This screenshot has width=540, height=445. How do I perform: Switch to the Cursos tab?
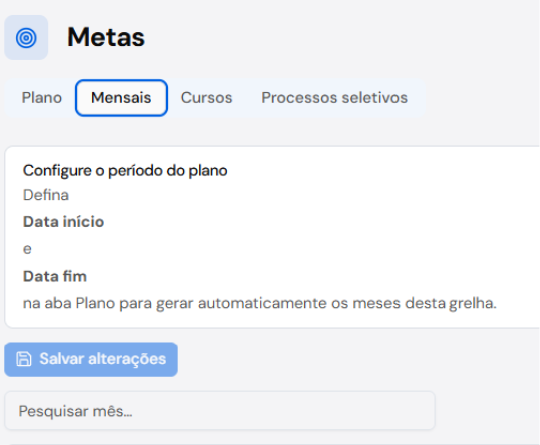pos(207,97)
